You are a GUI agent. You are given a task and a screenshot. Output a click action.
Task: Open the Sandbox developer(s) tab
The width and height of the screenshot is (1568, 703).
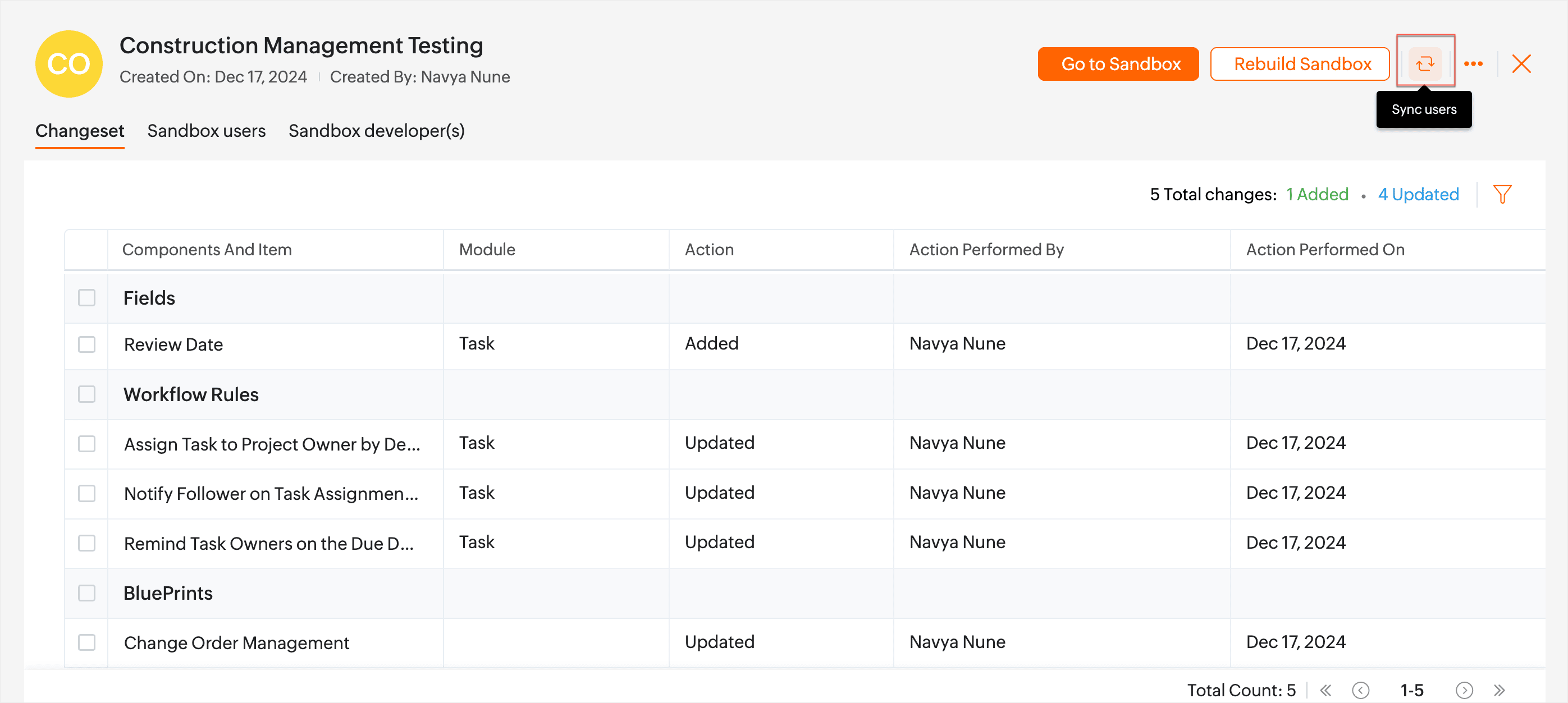[x=376, y=131]
